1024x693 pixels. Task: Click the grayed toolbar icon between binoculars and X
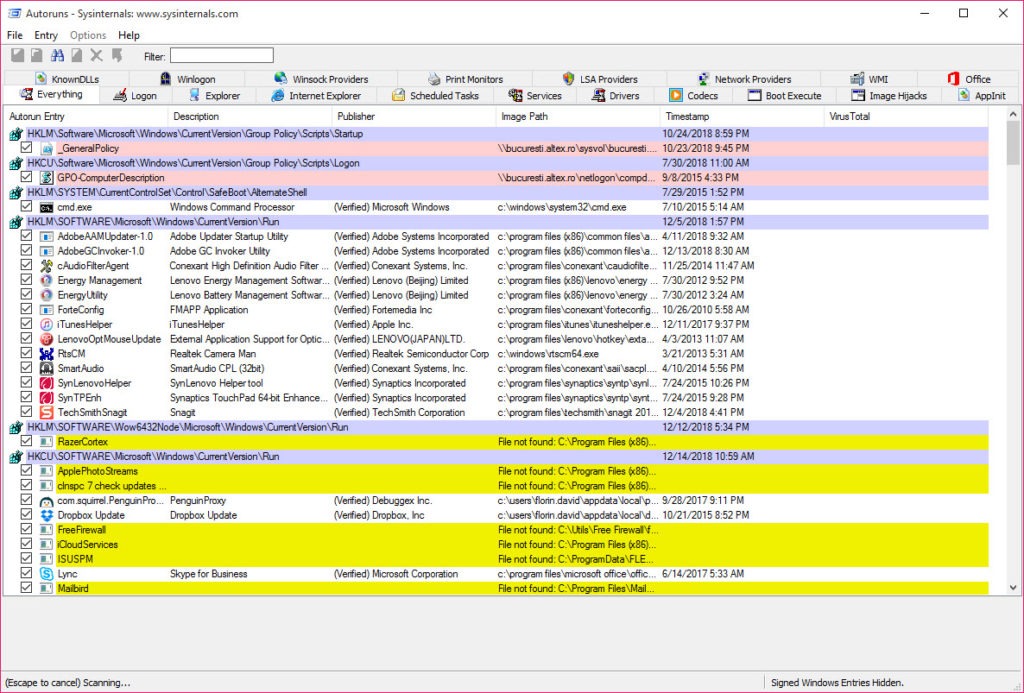pyautogui.click(x=77, y=56)
